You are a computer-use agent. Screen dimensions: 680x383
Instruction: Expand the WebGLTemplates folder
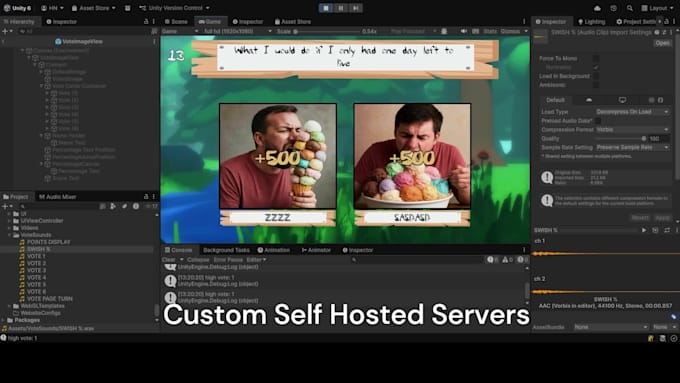click(x=9, y=306)
